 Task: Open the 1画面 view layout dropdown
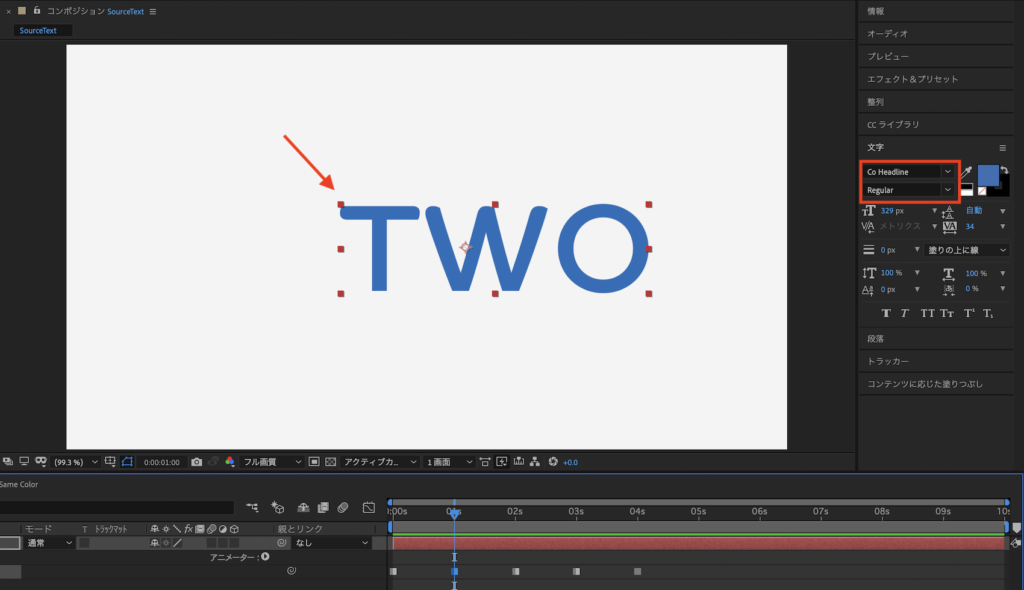449,462
